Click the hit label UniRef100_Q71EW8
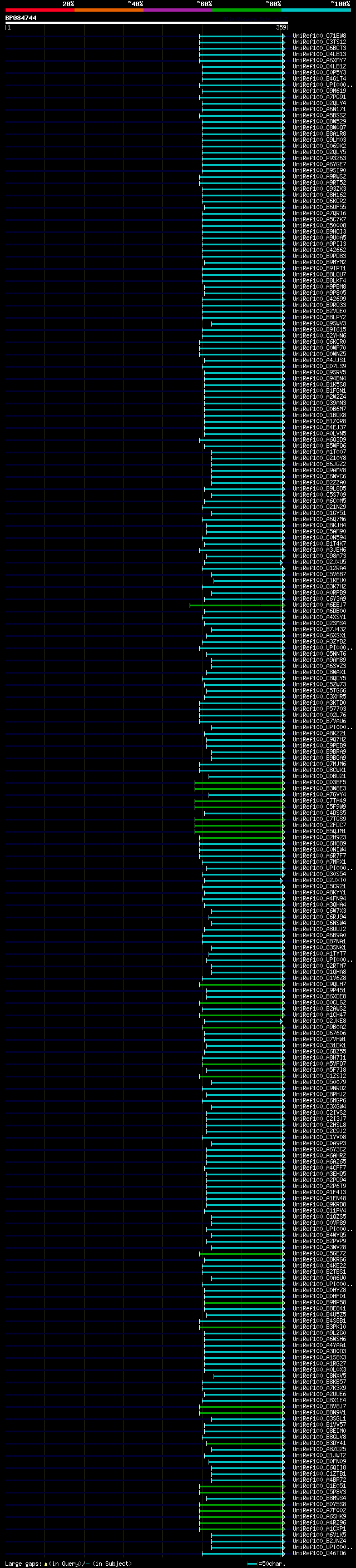 coord(319,36)
